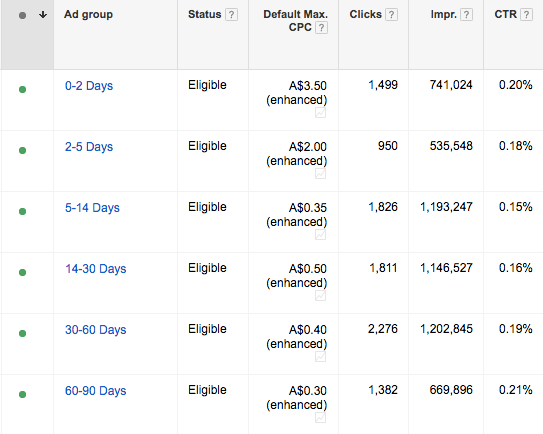Select the 0.15% CTR value
This screenshot has height=434, width=543.
coord(515,207)
